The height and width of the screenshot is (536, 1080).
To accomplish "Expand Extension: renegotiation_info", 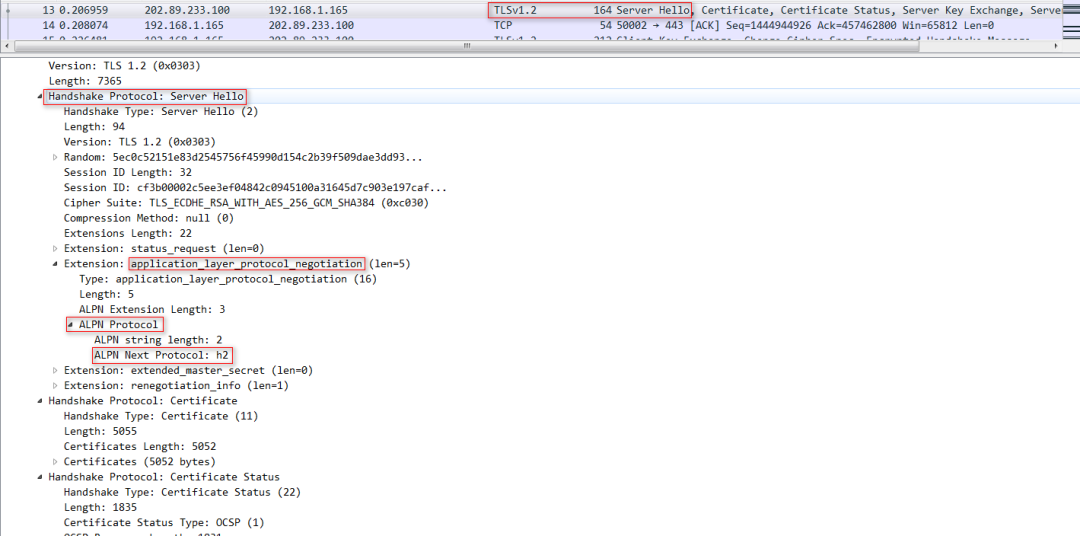I will 55,386.
